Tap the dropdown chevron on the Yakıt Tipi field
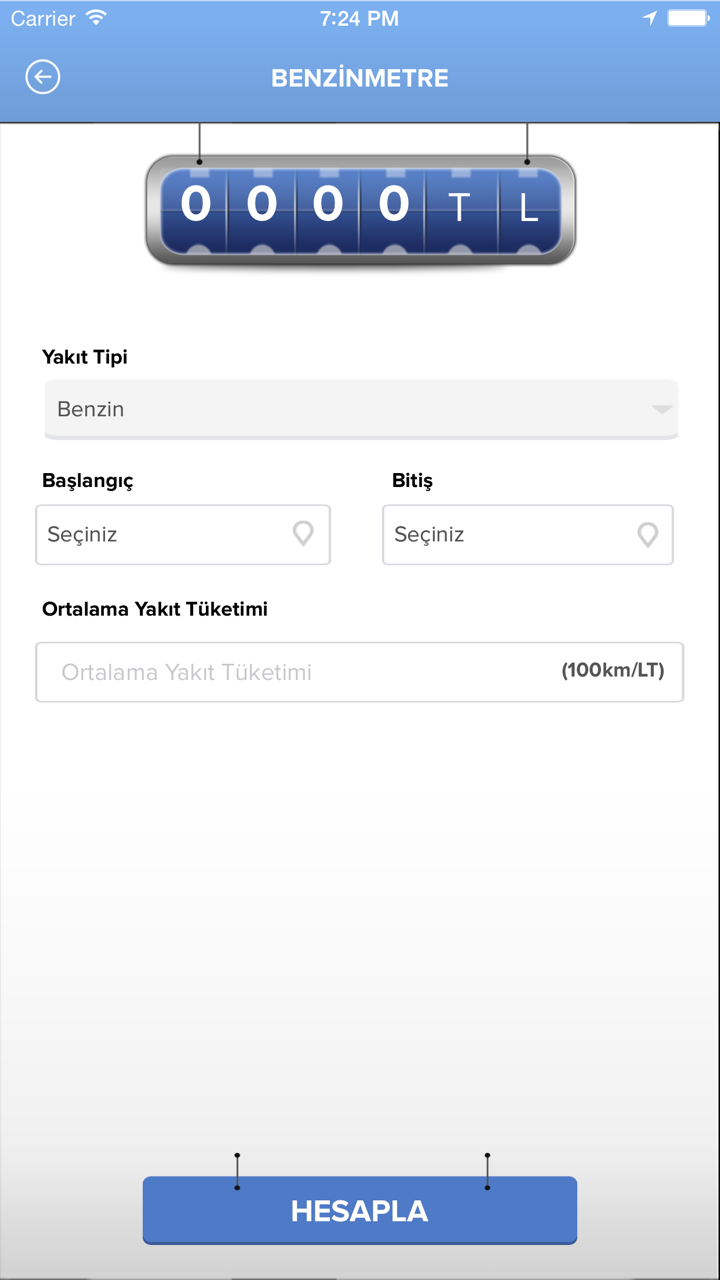720x1280 pixels. pos(660,408)
